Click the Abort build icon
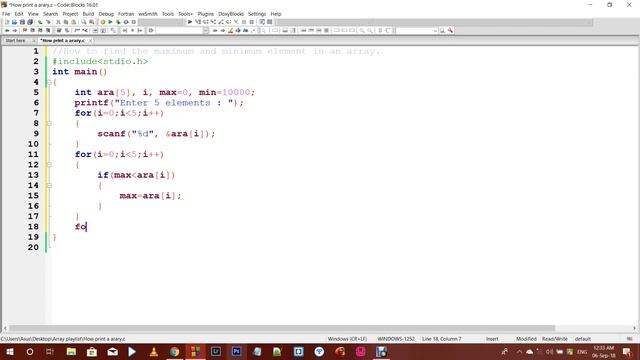640x360 pixels. coord(133,22)
